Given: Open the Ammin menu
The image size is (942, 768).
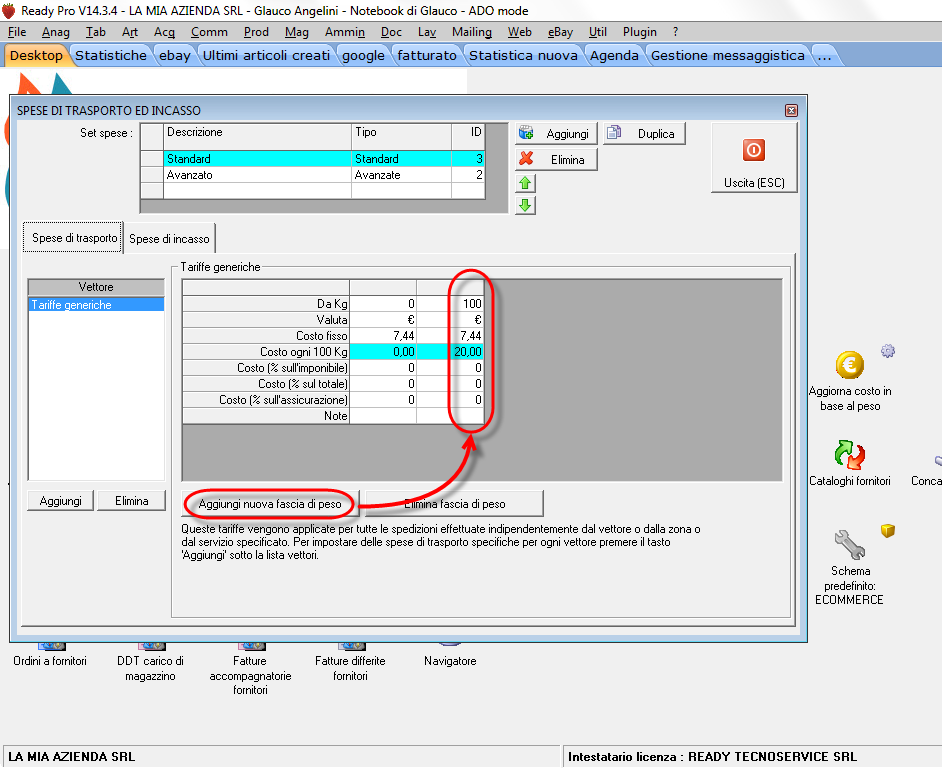Looking at the screenshot, I should [x=345, y=32].
